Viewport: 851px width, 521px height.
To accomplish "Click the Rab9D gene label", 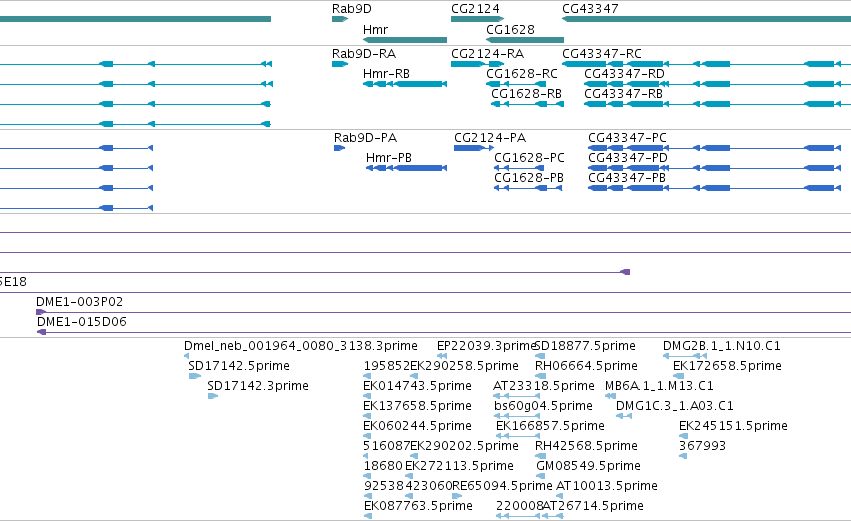I will pos(352,9).
